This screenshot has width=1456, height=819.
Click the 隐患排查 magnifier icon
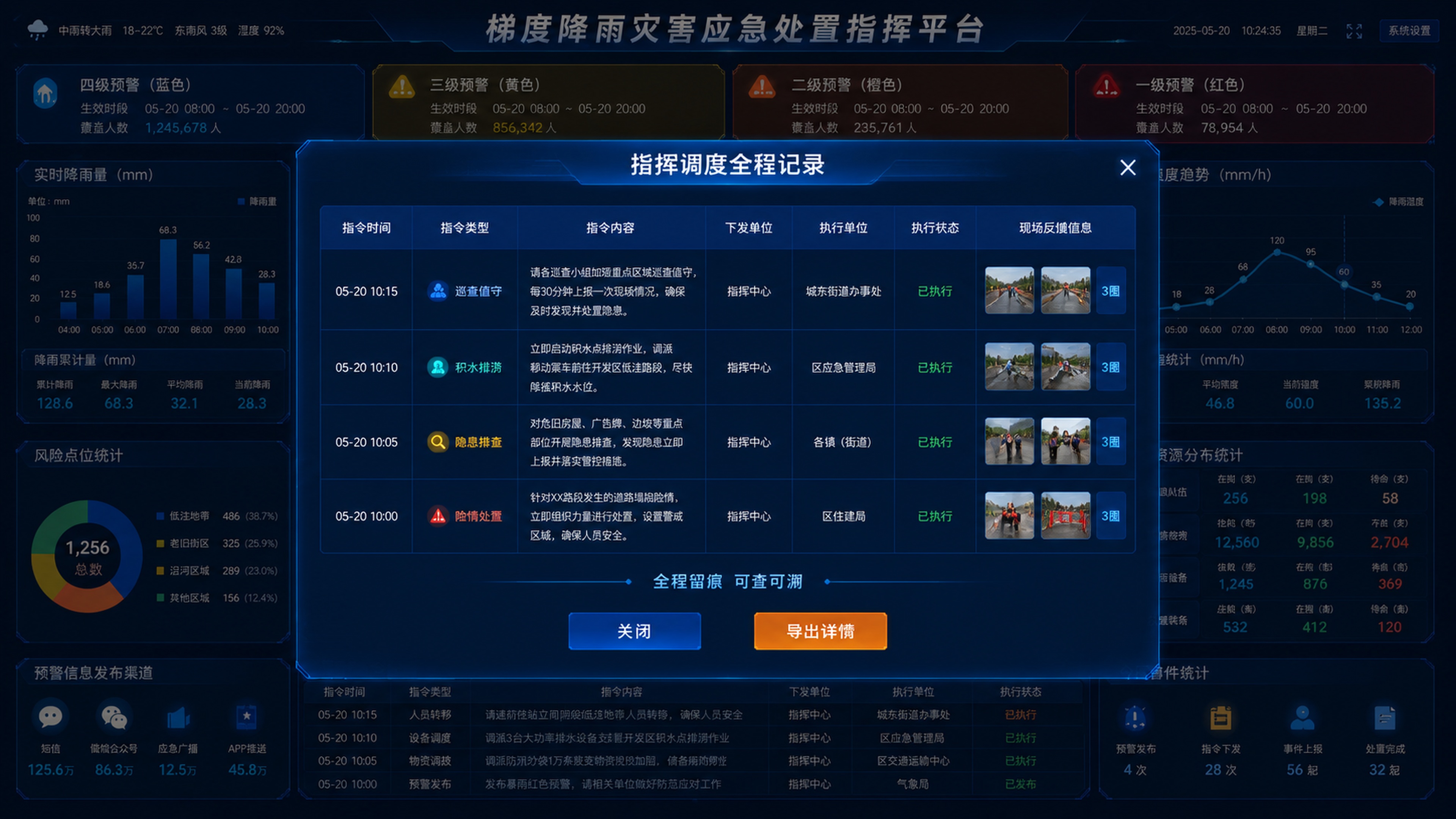[438, 442]
